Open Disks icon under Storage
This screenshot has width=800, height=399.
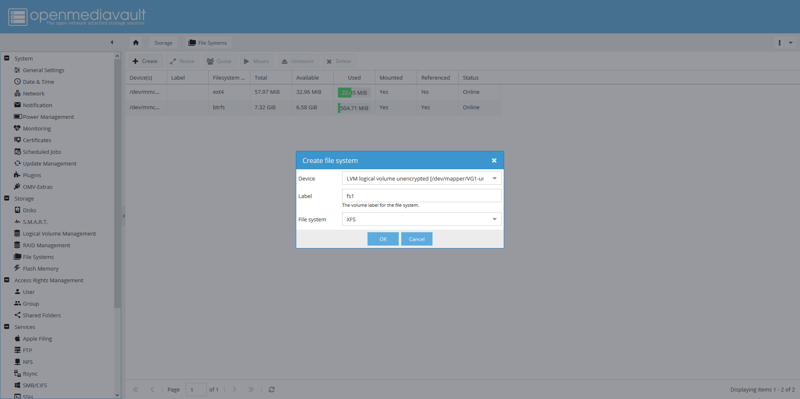pyautogui.click(x=17, y=210)
